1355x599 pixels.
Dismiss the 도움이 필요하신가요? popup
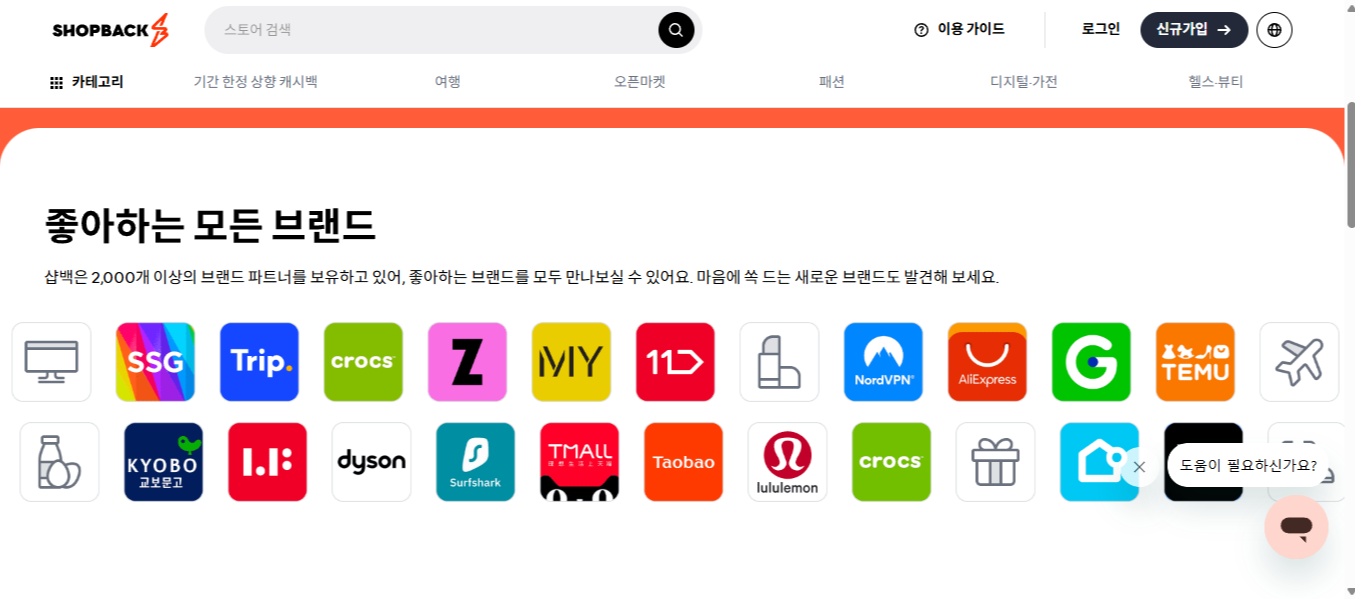[1139, 467]
